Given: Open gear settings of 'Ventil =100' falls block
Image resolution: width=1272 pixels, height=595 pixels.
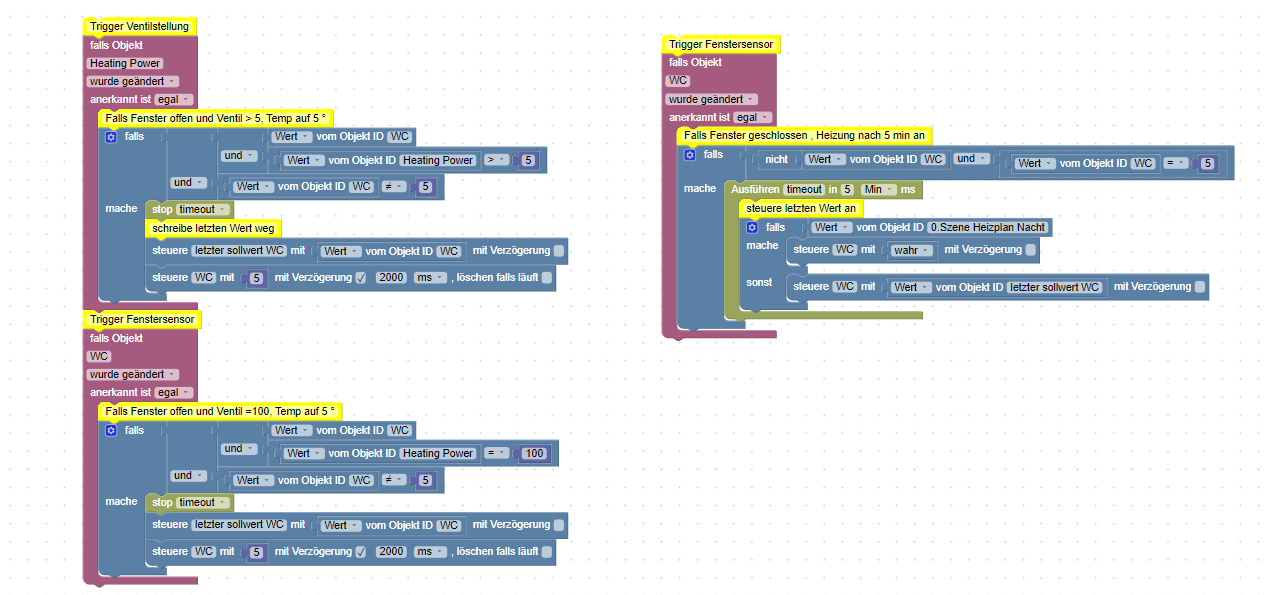Looking at the screenshot, I should 111,430.
